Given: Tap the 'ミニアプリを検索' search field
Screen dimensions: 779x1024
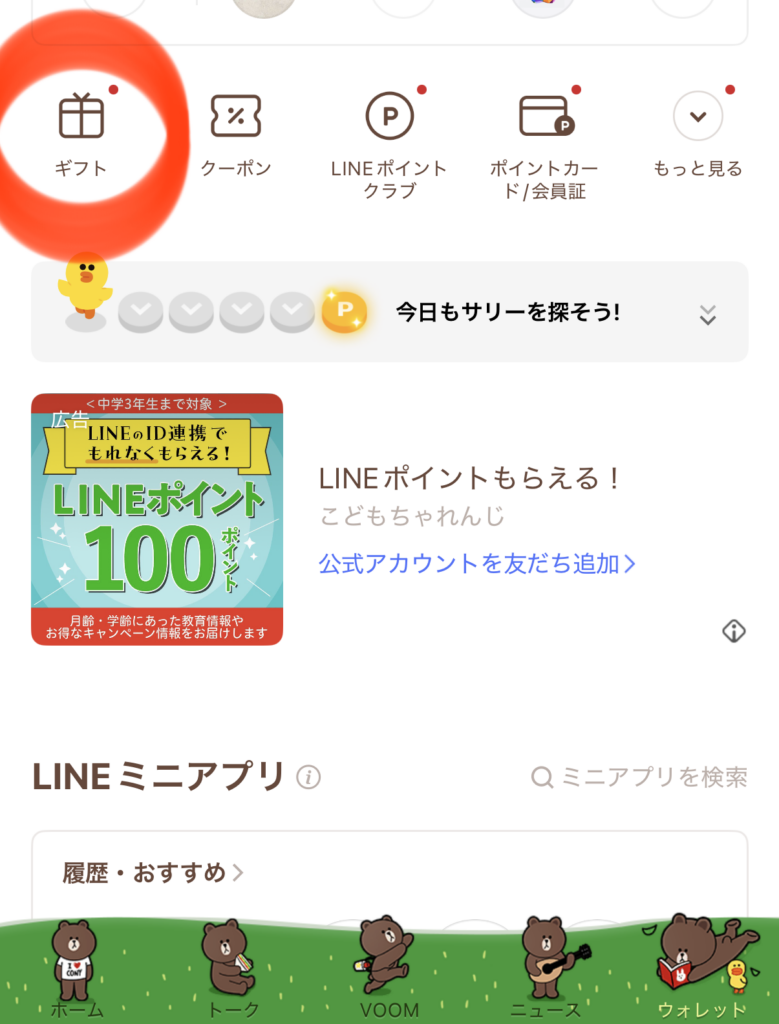Looking at the screenshot, I should [x=640, y=777].
